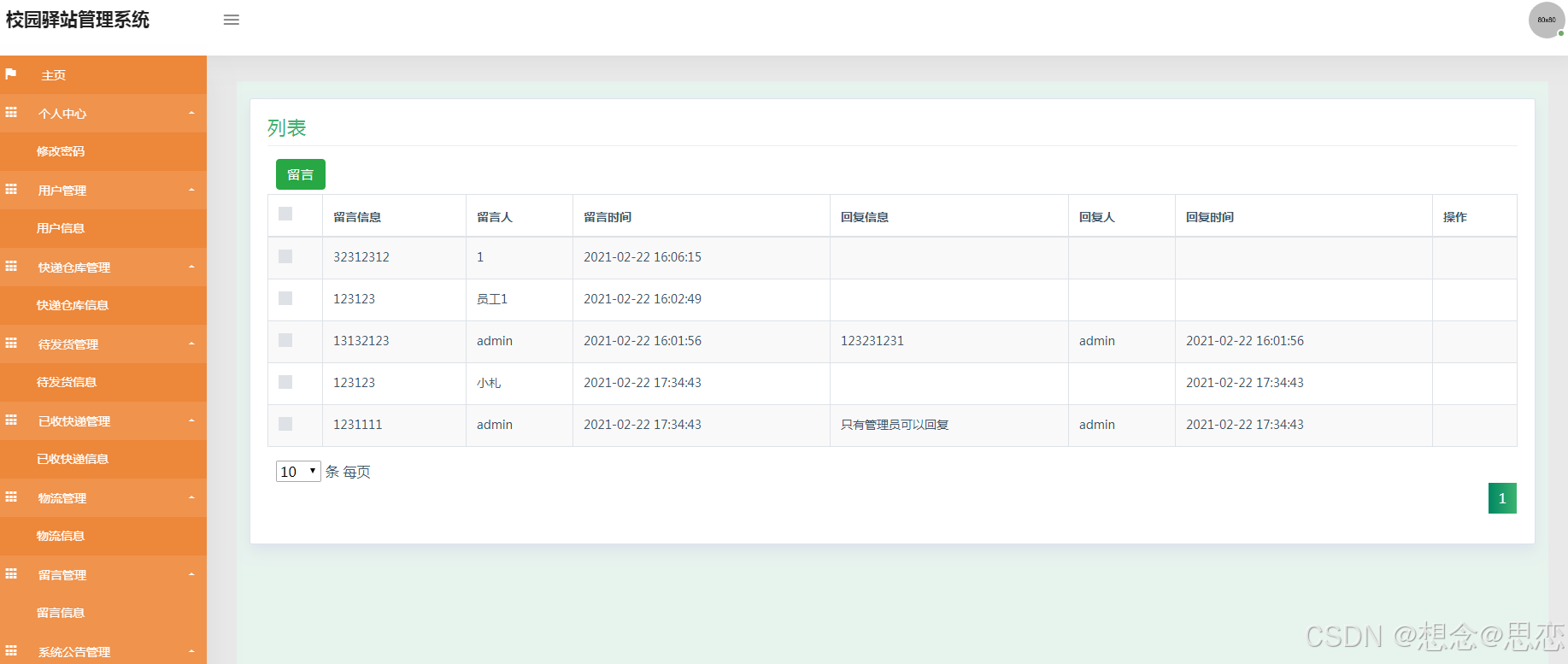Click the grid icon beside 个人中心
The height and width of the screenshot is (664, 1568).
(11, 113)
